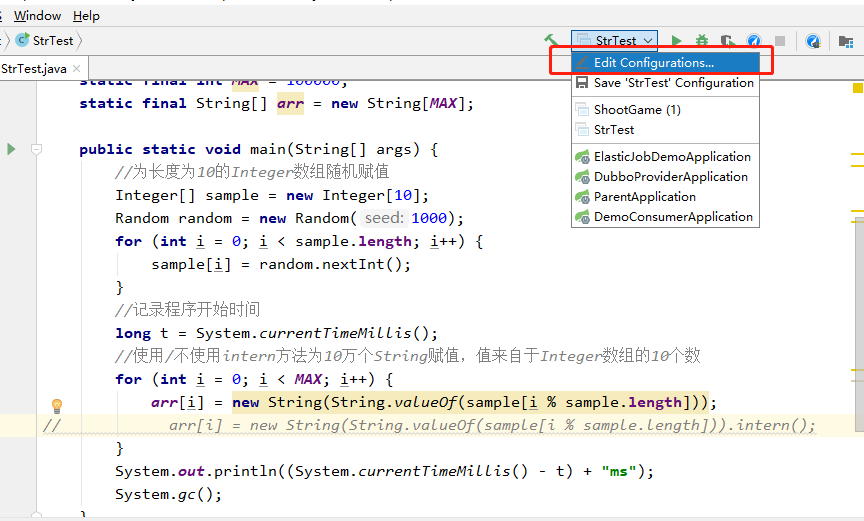Open the StrTest run configuration dropdown
Screen dimensions: 864x521
pos(614,40)
